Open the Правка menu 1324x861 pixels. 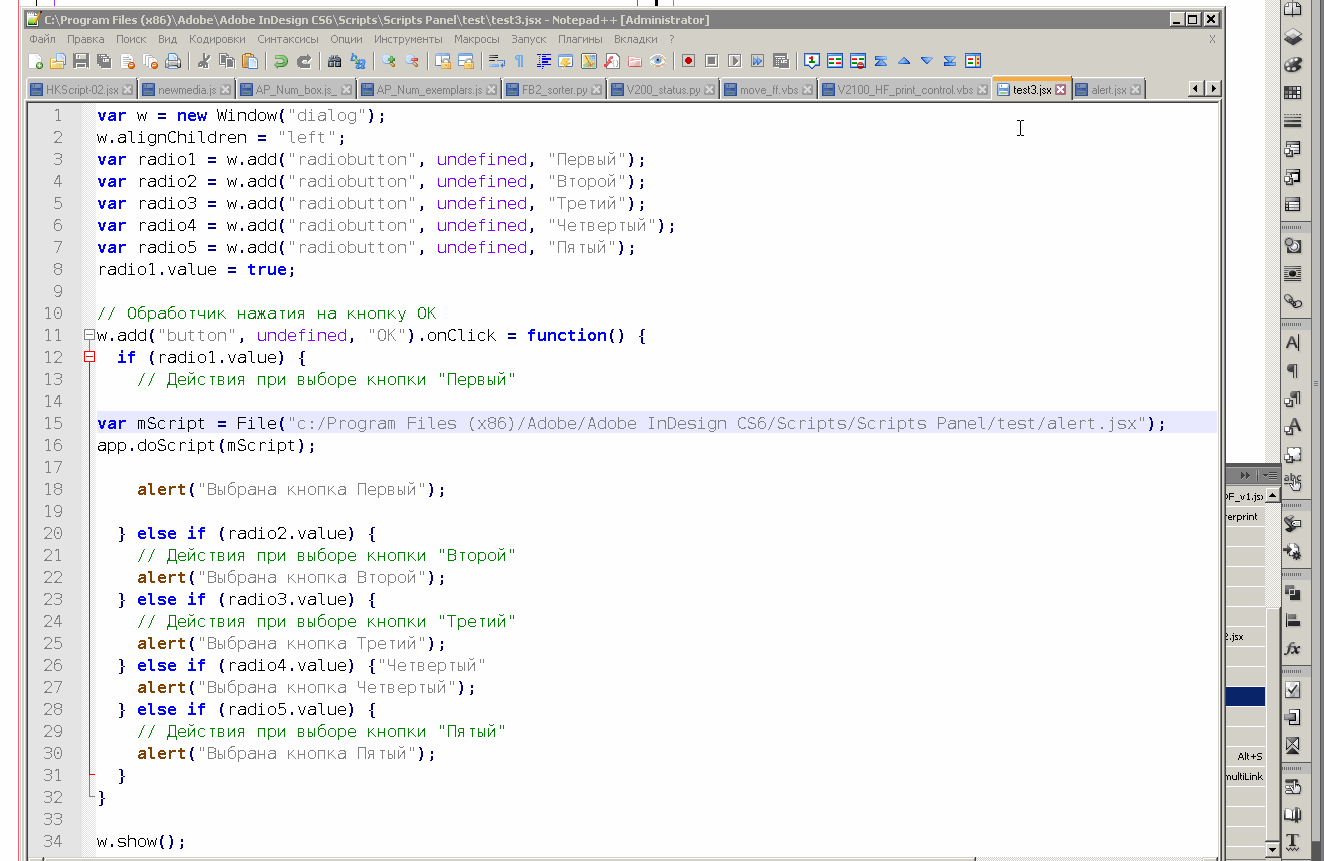coord(86,39)
